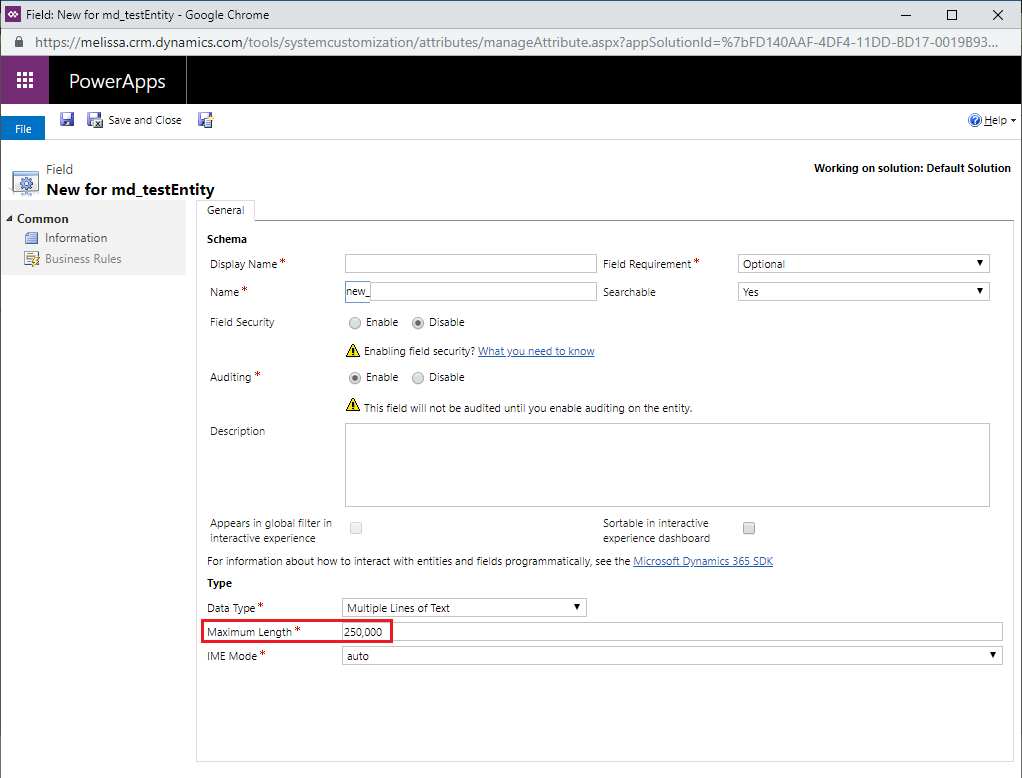The height and width of the screenshot is (778, 1022).
Task: Select Enable for Field Security
Action: (x=355, y=323)
